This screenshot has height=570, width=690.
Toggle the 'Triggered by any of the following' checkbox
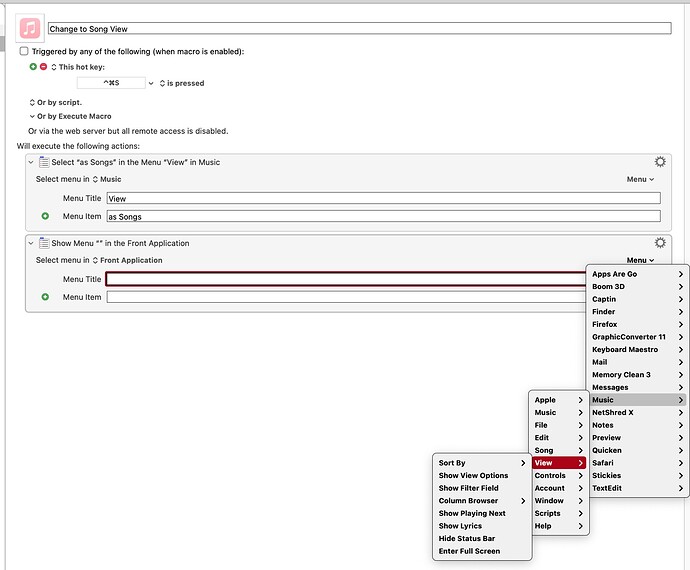pyautogui.click(x=24, y=51)
